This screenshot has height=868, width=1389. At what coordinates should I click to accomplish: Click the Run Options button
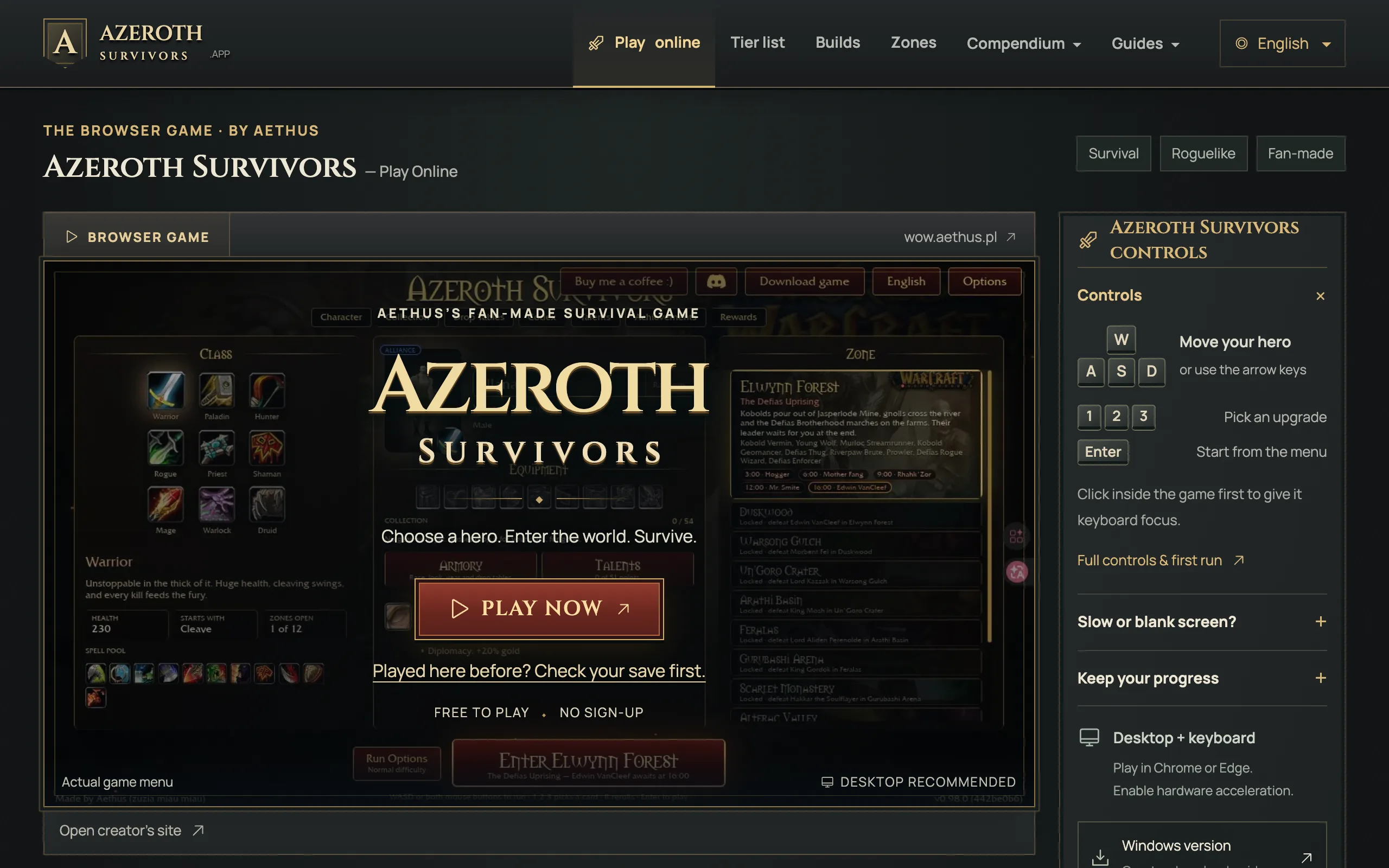click(397, 763)
